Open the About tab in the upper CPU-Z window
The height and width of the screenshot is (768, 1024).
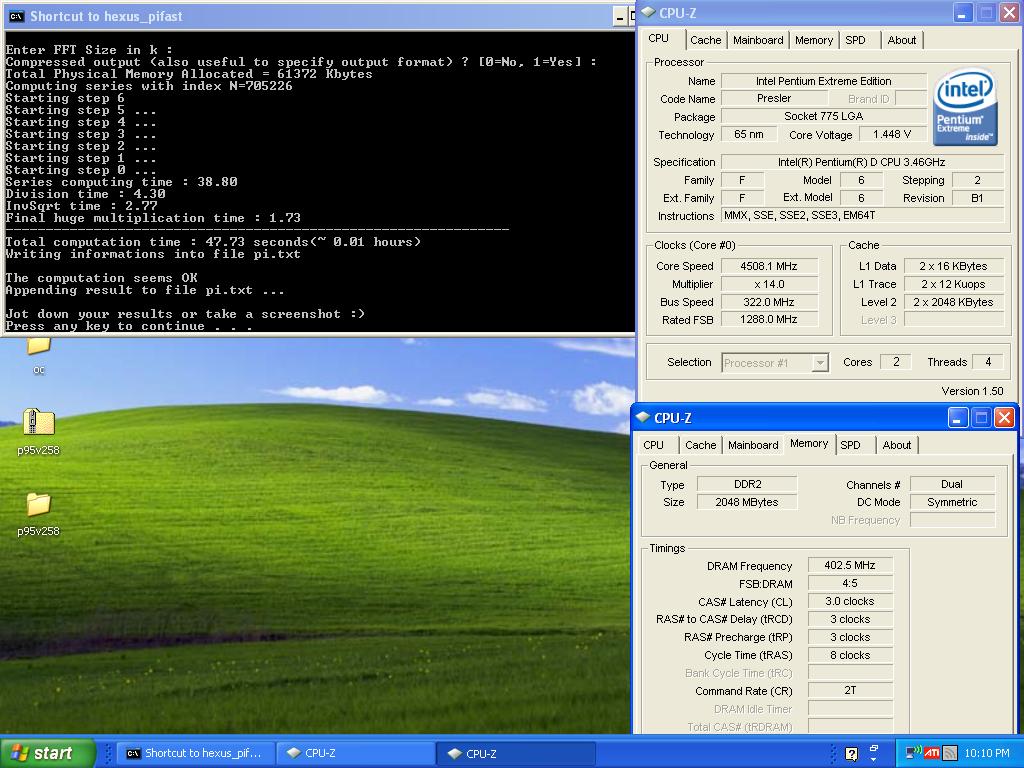point(902,40)
